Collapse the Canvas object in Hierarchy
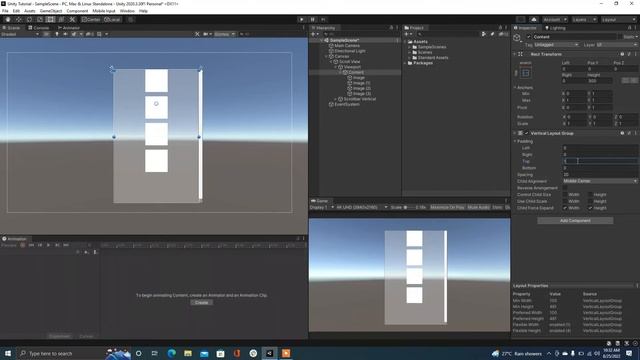 pos(327,56)
